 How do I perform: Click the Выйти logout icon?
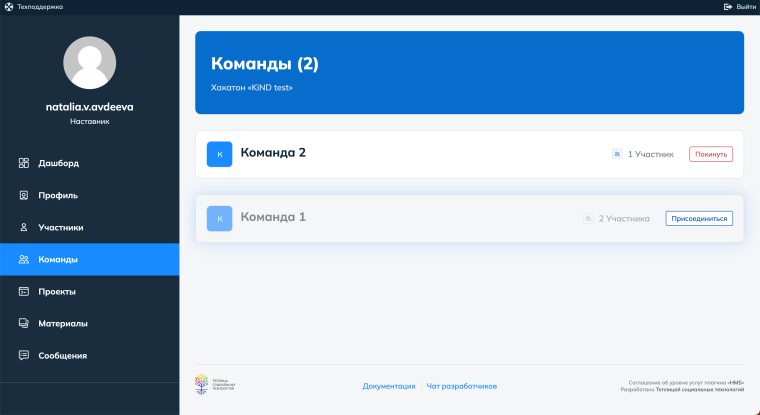728,6
